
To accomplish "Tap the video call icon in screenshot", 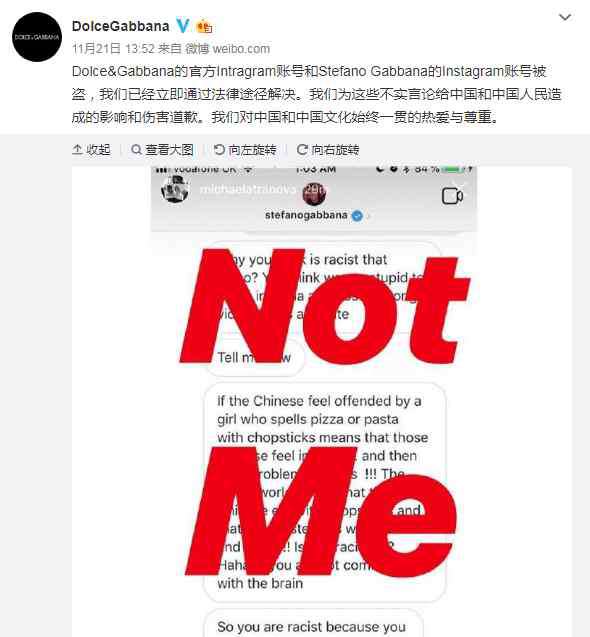I will [x=452, y=196].
